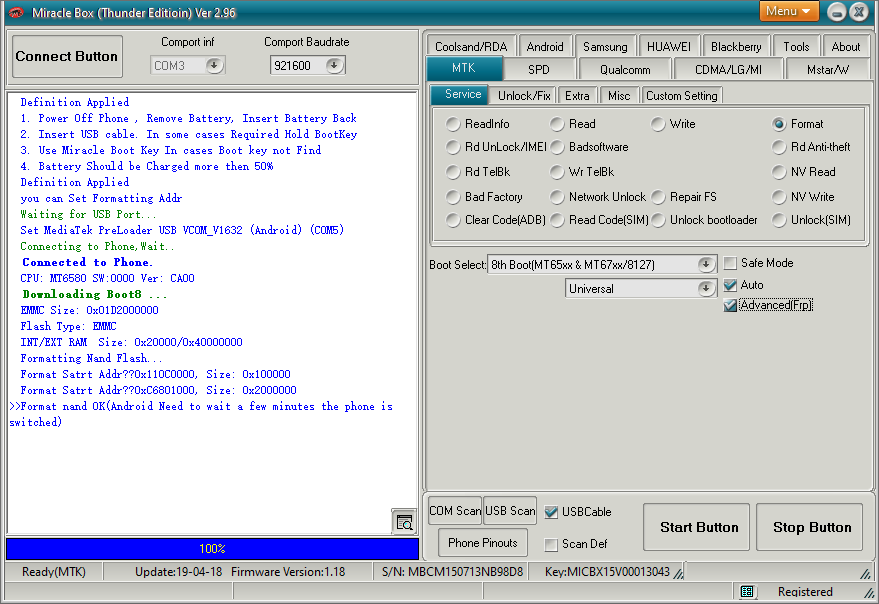Open the Extra sub-tab
This screenshot has width=879, height=604.
pos(577,96)
